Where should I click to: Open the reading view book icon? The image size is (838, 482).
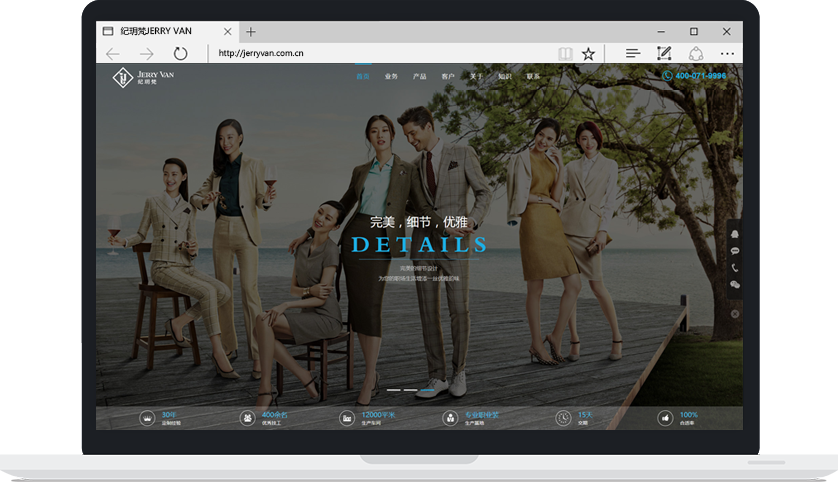point(566,54)
